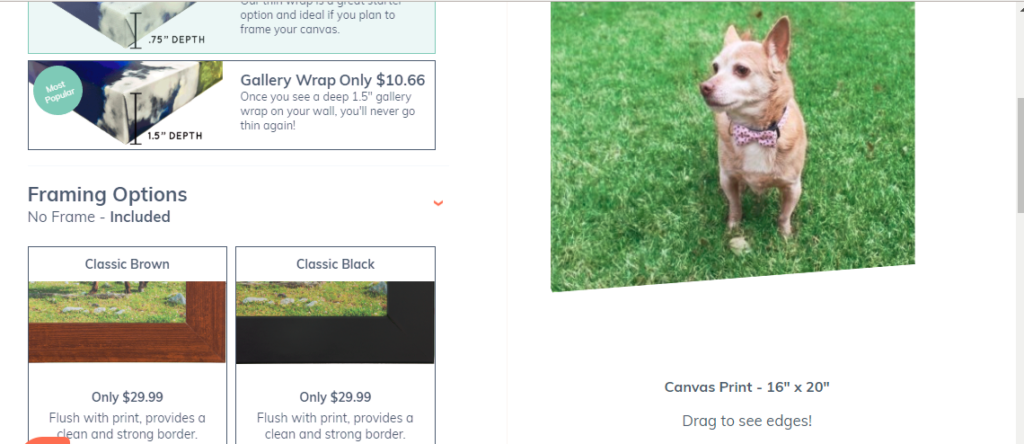Select the Classic Black frame card
Viewport: 1024px width, 444px height.
pos(335,345)
